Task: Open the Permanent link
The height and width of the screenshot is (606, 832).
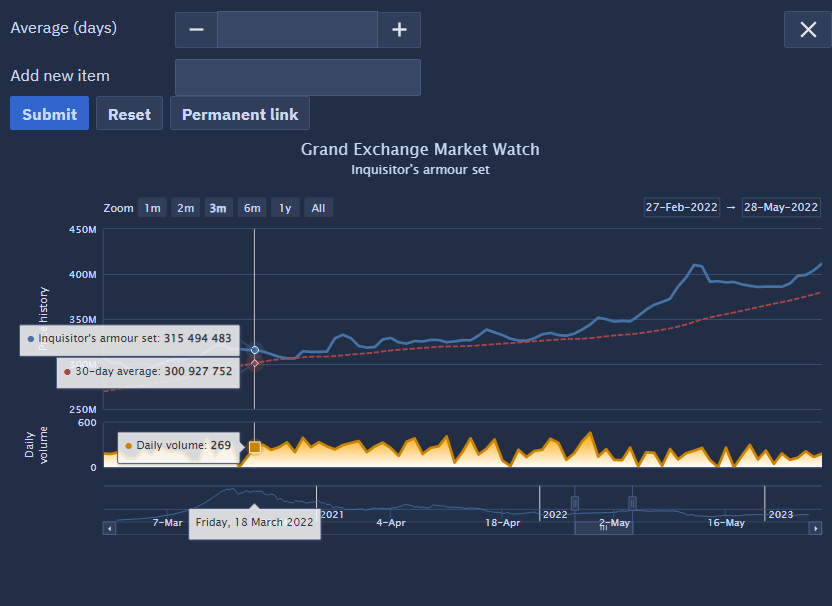Action: point(240,113)
